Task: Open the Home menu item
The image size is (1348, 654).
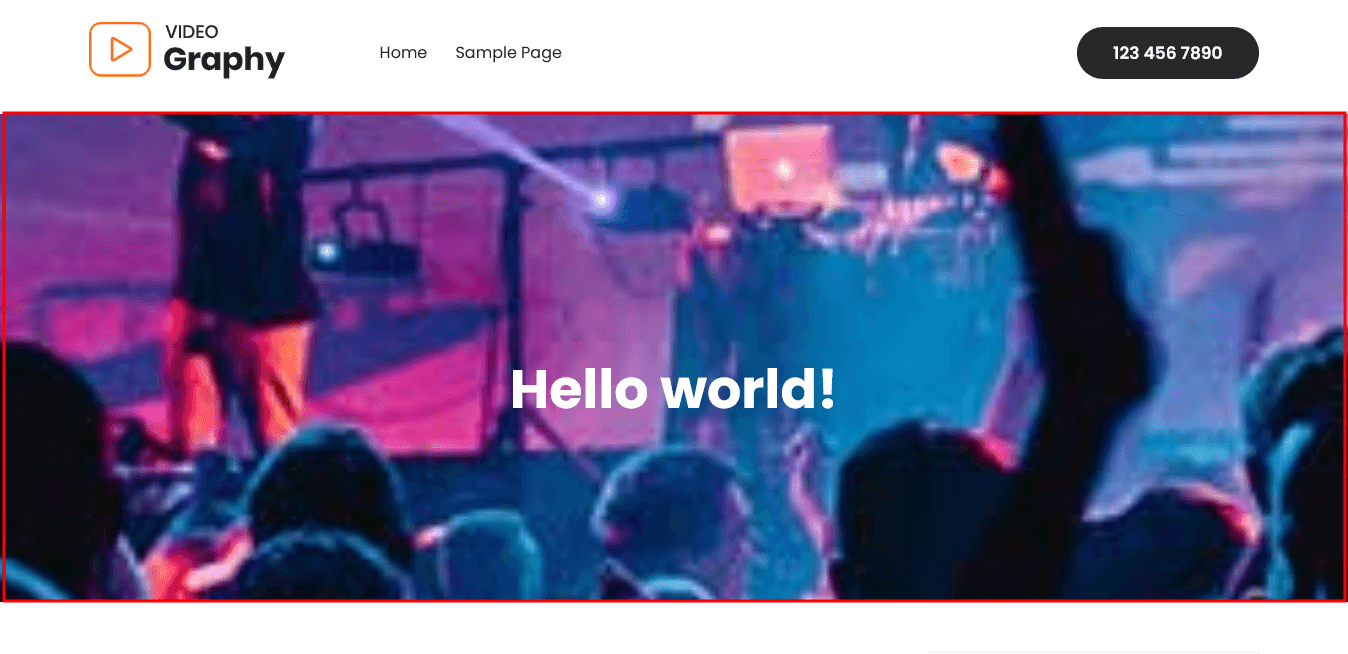Action: (x=403, y=53)
